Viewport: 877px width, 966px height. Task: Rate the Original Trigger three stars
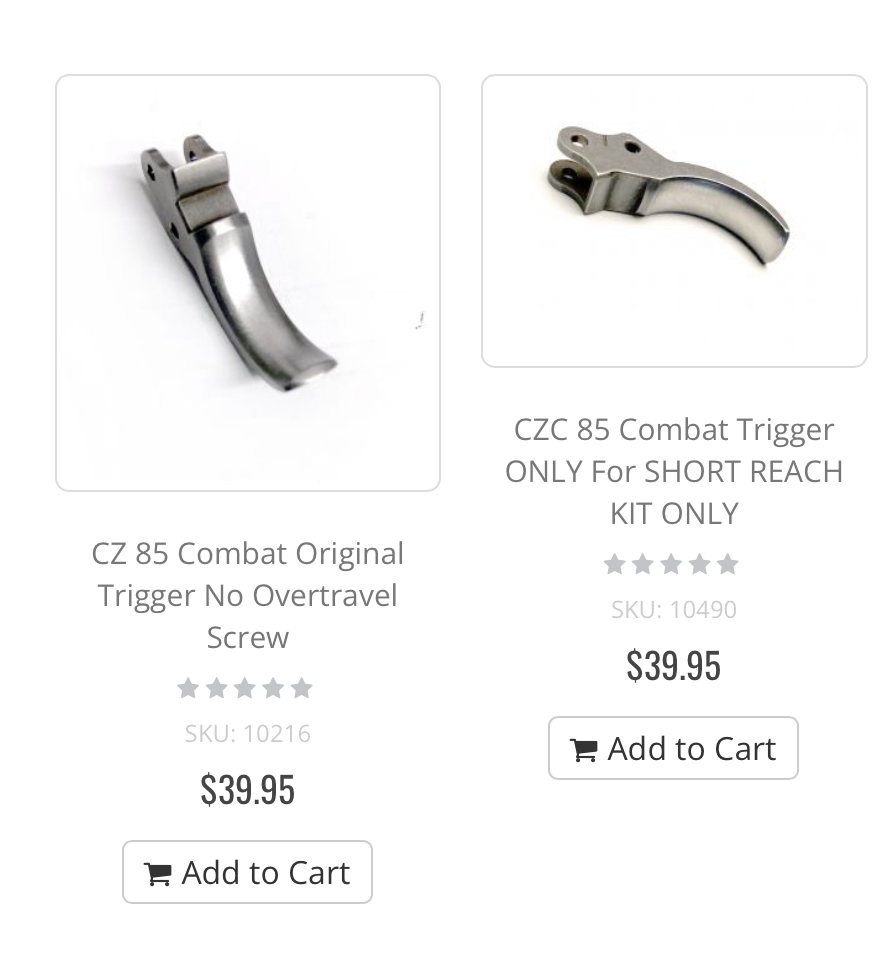(x=245, y=688)
